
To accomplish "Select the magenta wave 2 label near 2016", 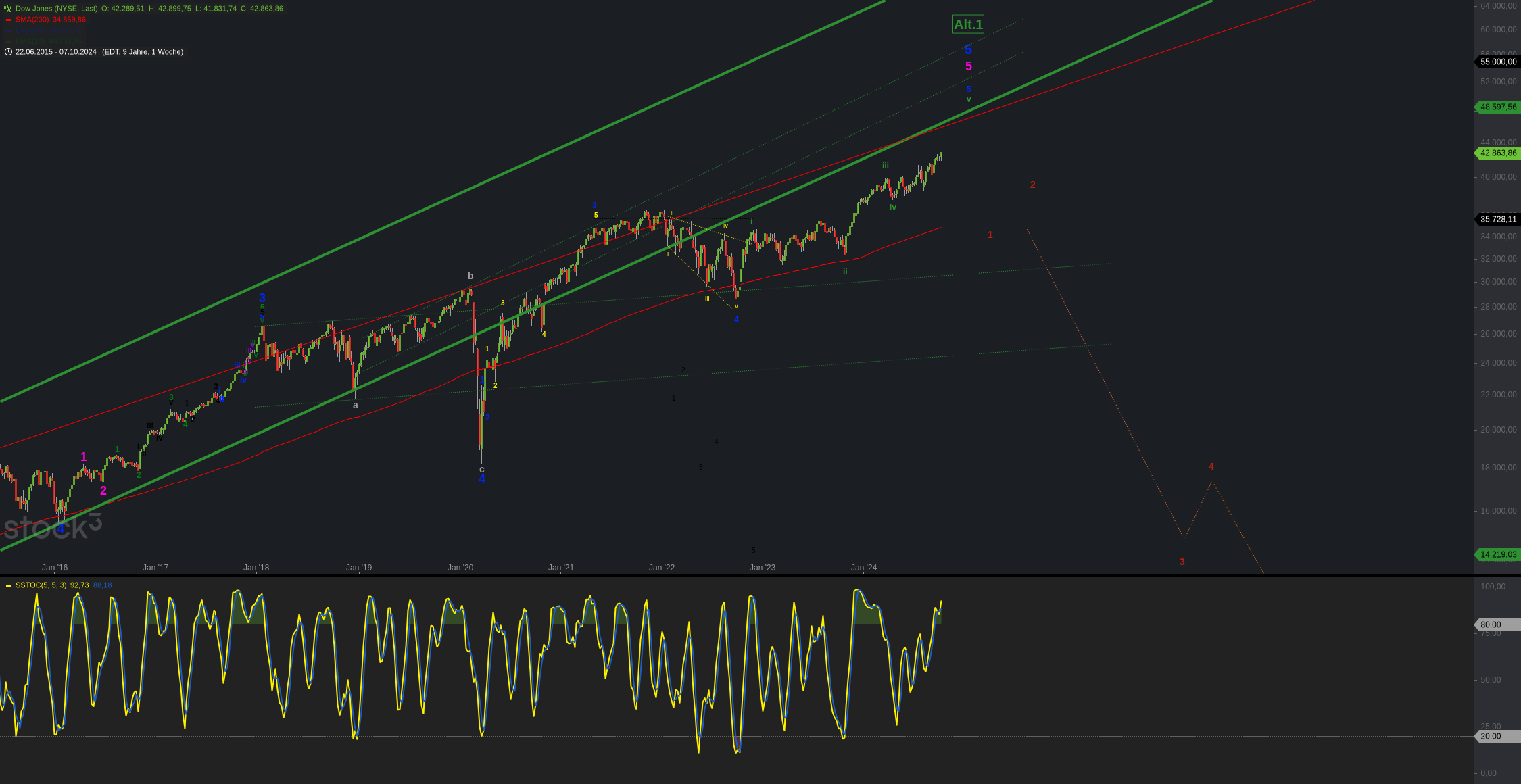I will 103,491.
